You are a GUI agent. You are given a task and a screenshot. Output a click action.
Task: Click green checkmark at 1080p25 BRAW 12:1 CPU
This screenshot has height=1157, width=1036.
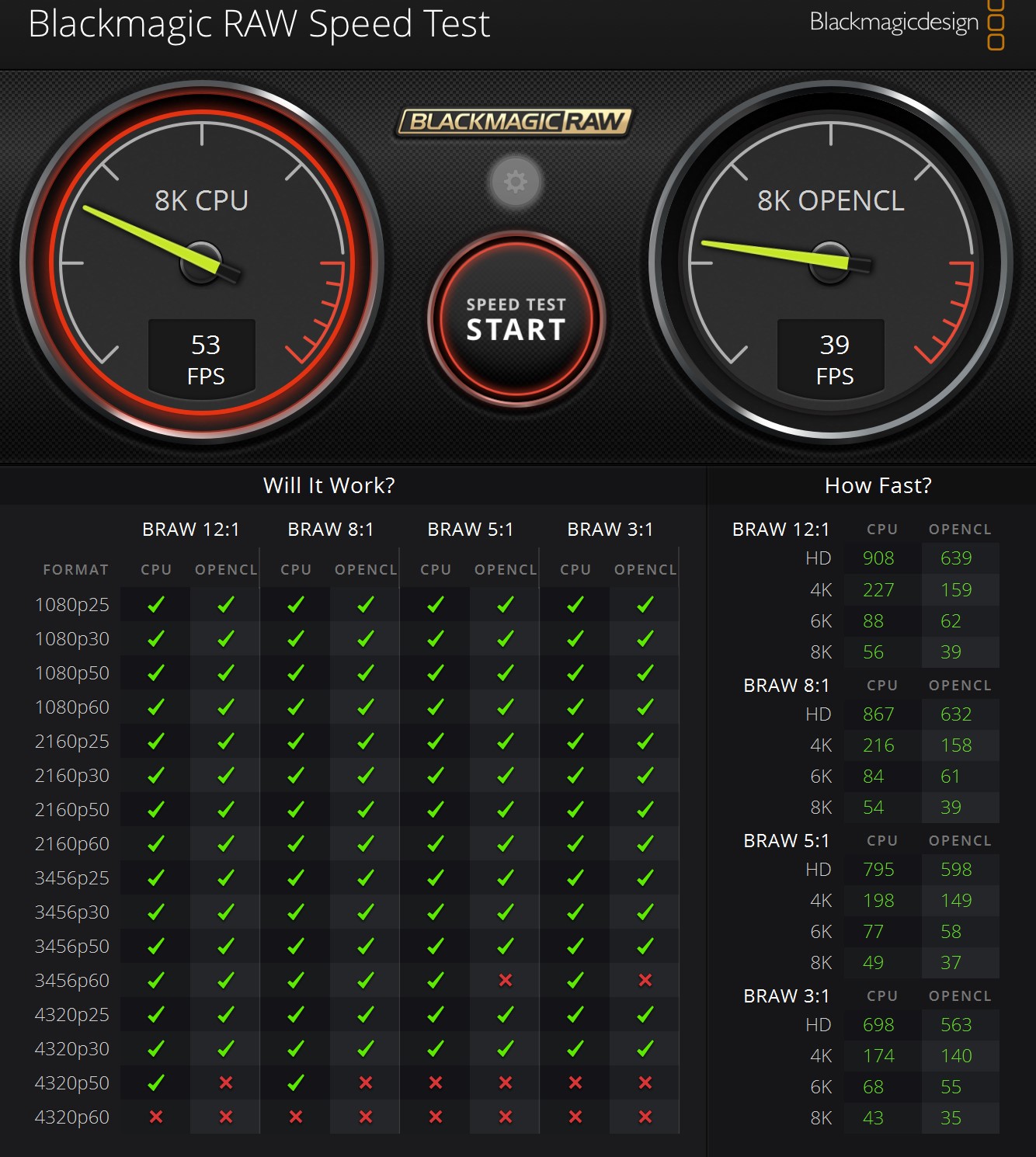pos(156,604)
